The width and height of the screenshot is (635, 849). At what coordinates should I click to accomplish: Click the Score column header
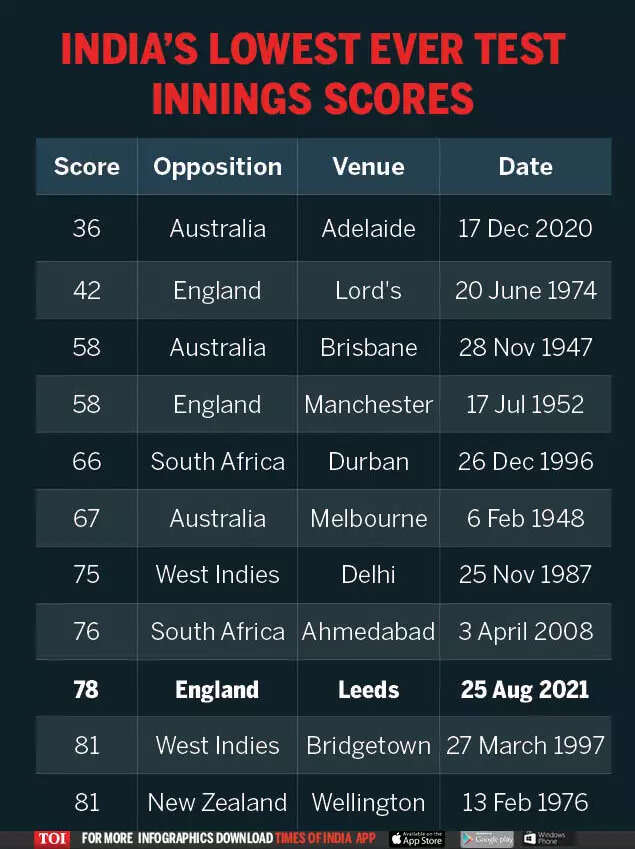(x=87, y=167)
